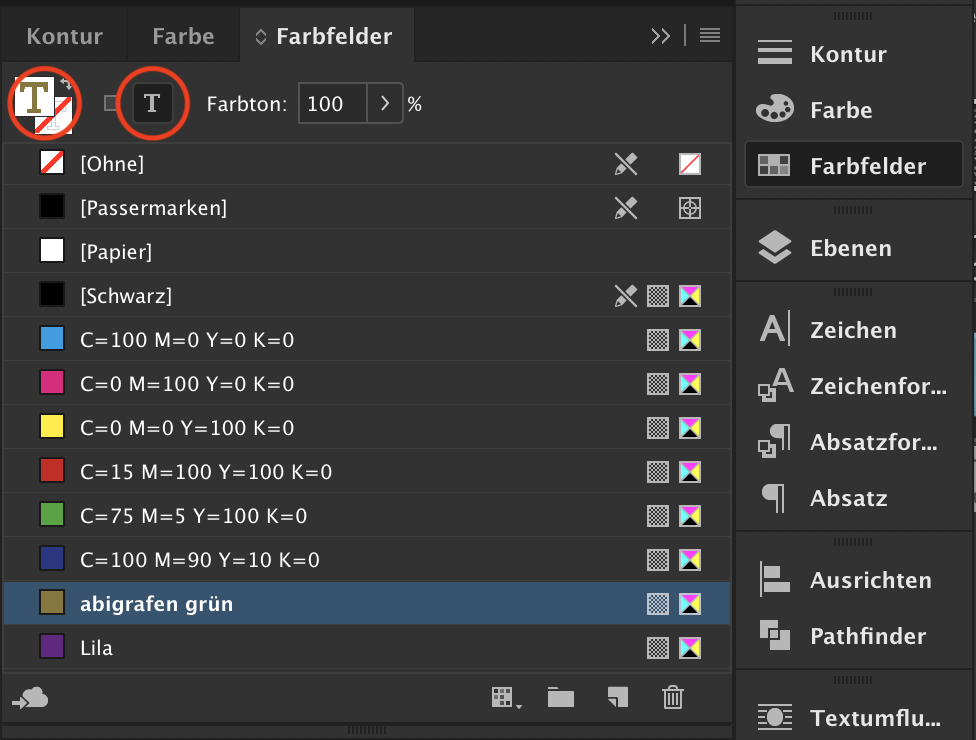Toggle formatting affects container square
This screenshot has width=976, height=740.
(110, 103)
